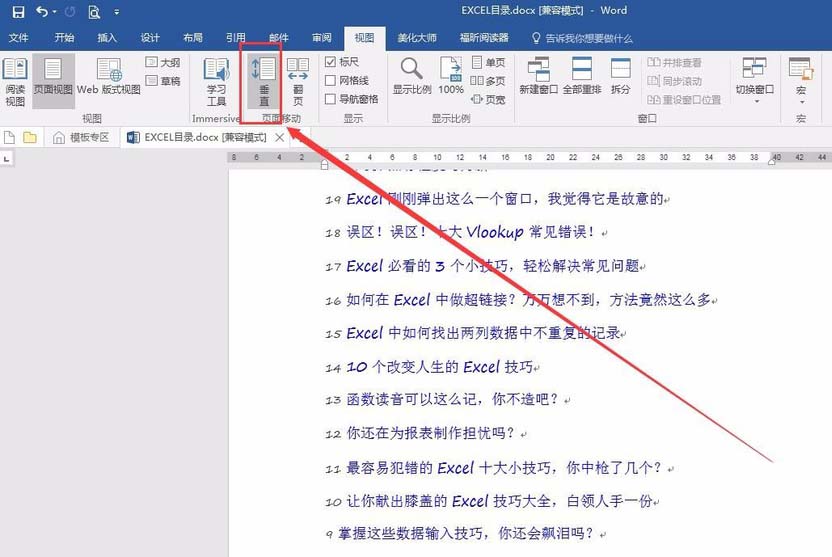Switch to 大纲 outline view
832x557 pixels.
(x=163, y=62)
